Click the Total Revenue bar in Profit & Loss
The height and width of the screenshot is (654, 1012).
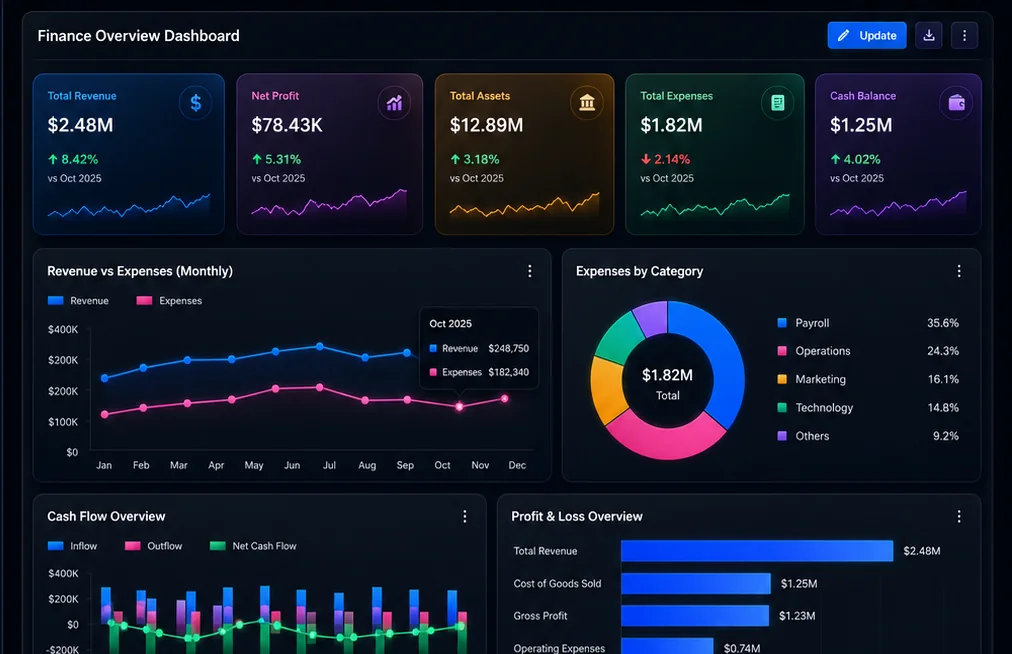[757, 551]
